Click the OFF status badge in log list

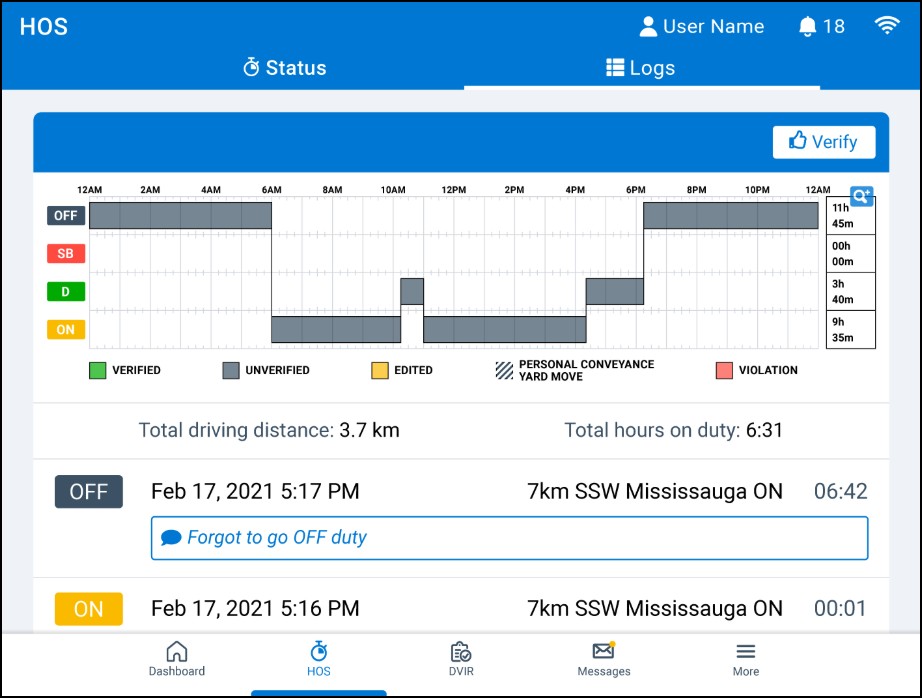(x=89, y=492)
